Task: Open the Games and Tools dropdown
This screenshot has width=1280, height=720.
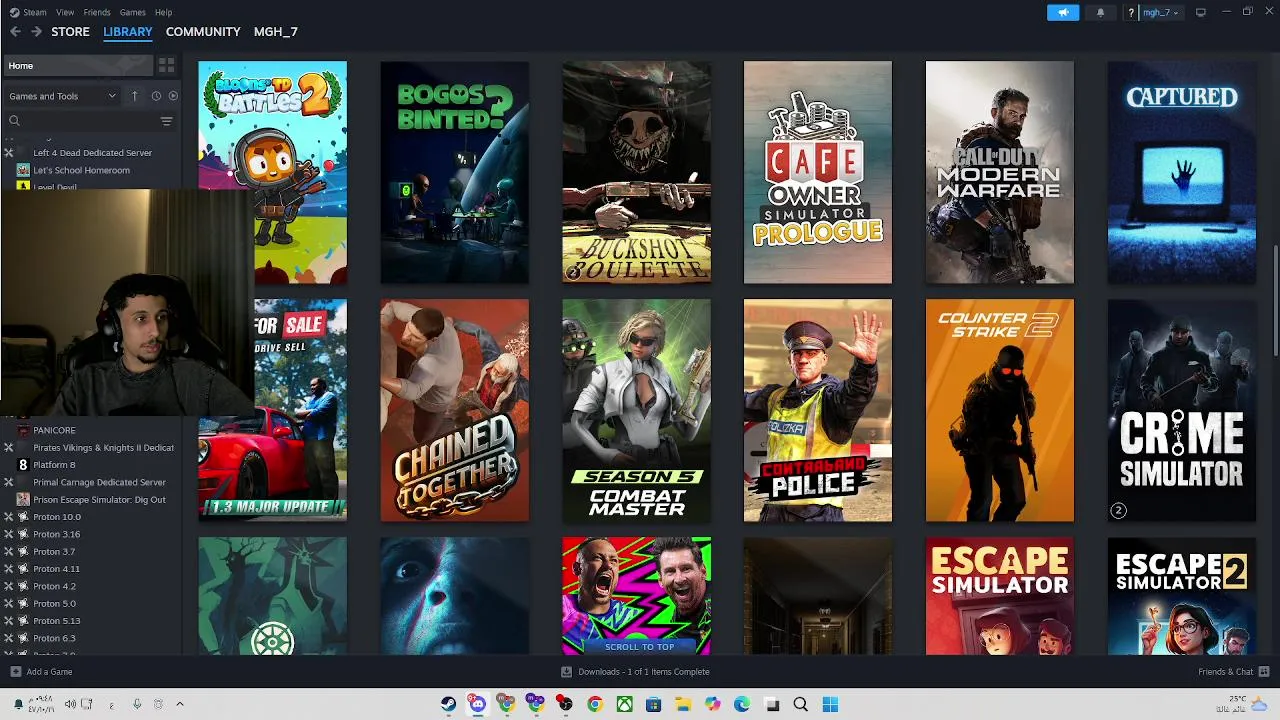Action: 62,96
